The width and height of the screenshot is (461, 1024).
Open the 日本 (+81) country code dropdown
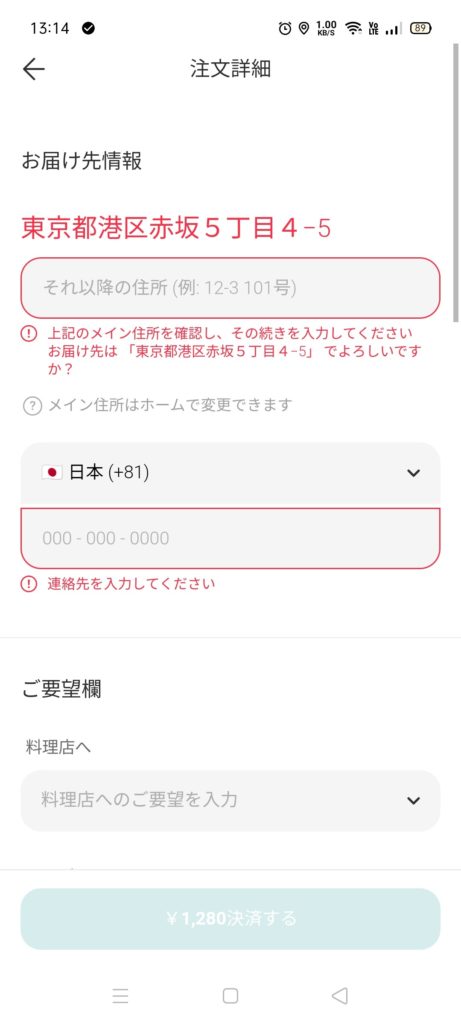230,473
